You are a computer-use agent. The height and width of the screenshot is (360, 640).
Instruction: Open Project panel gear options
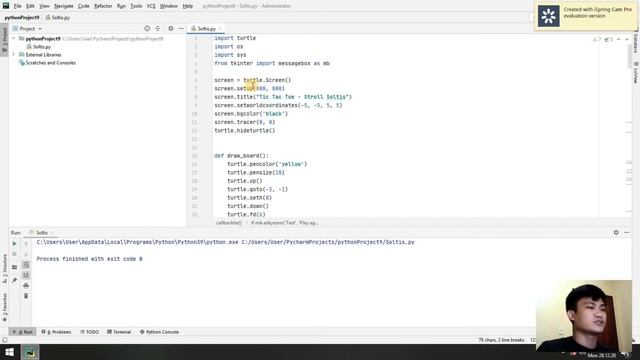pyautogui.click(x=171, y=29)
